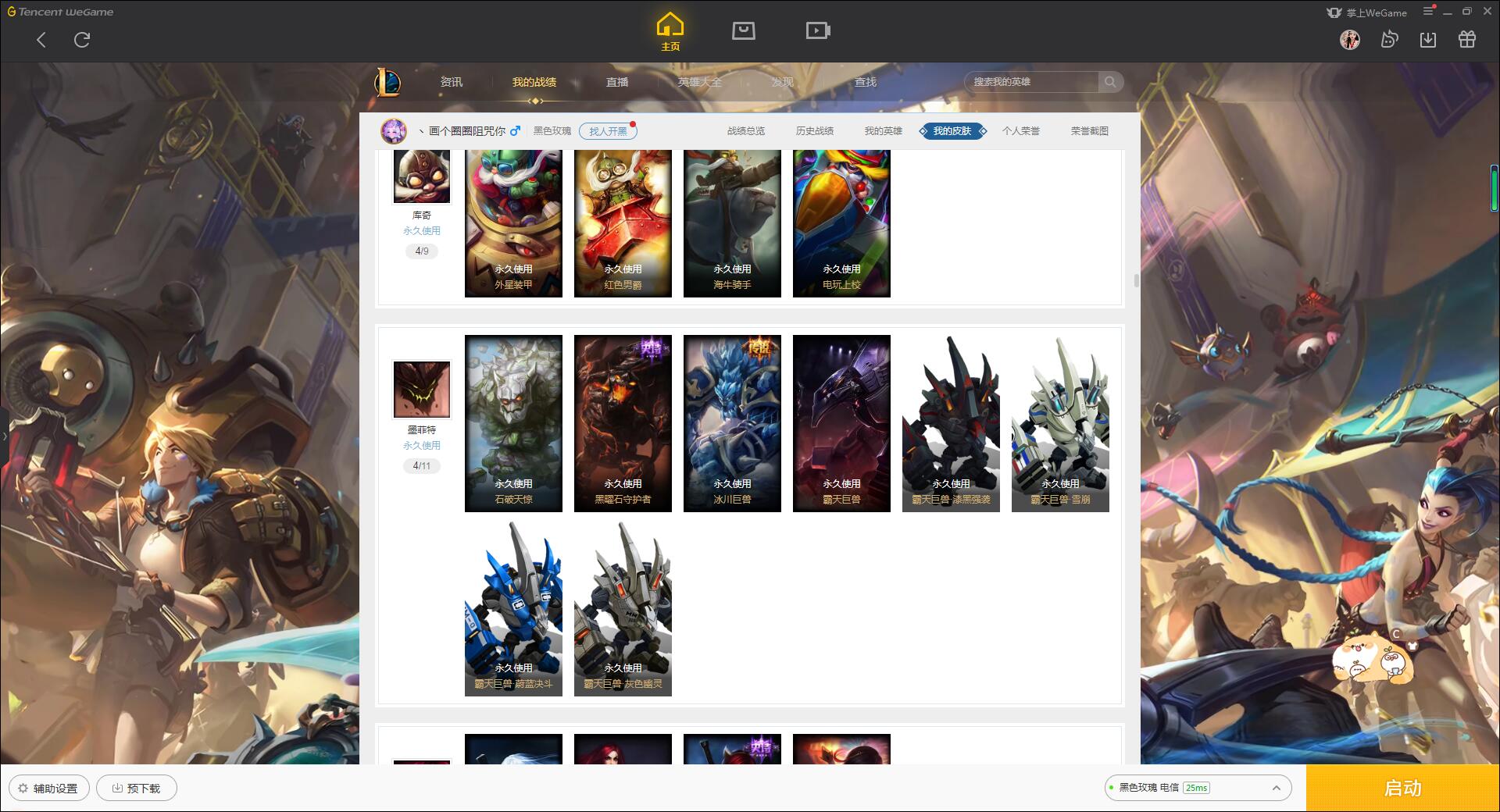Open the user avatar in top bar
Screen dimensions: 1500x812
point(1350,39)
